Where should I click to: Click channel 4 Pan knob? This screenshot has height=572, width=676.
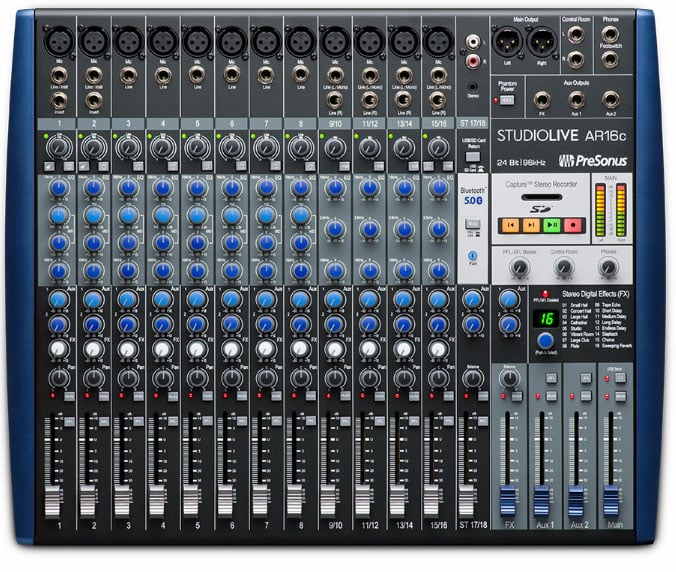pyautogui.click(x=163, y=378)
